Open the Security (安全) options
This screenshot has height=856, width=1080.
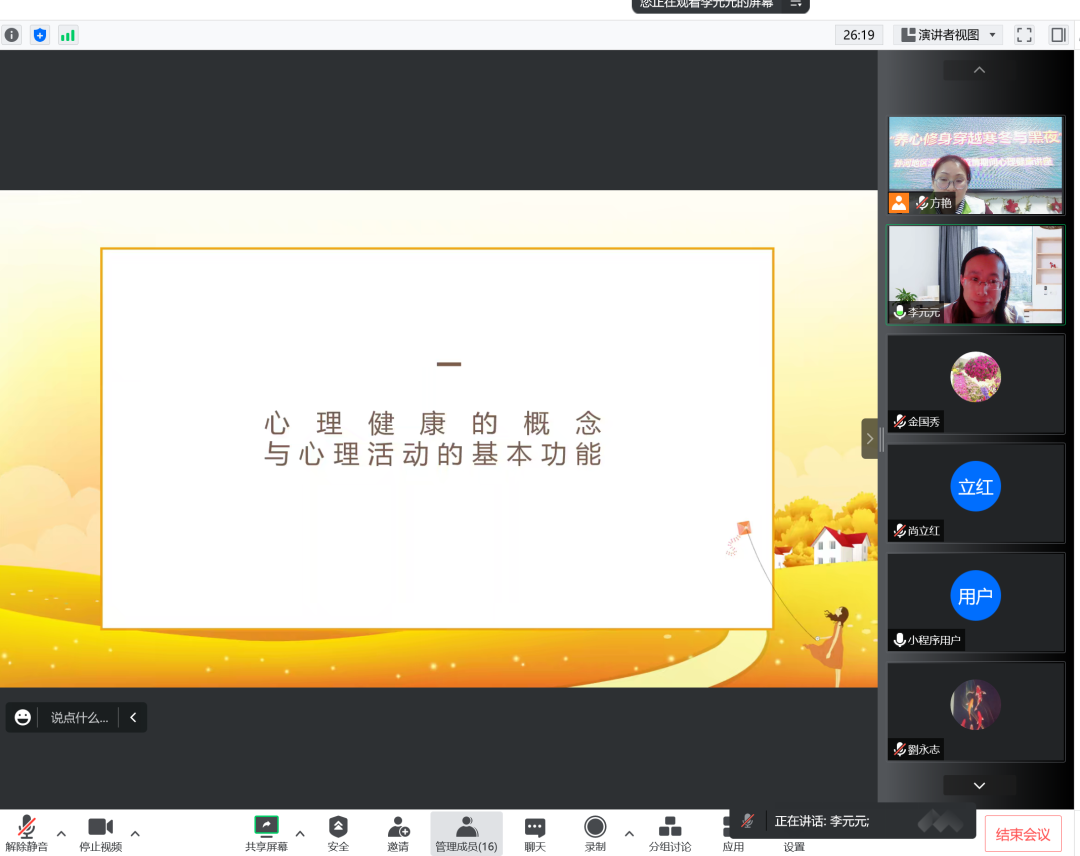338,834
